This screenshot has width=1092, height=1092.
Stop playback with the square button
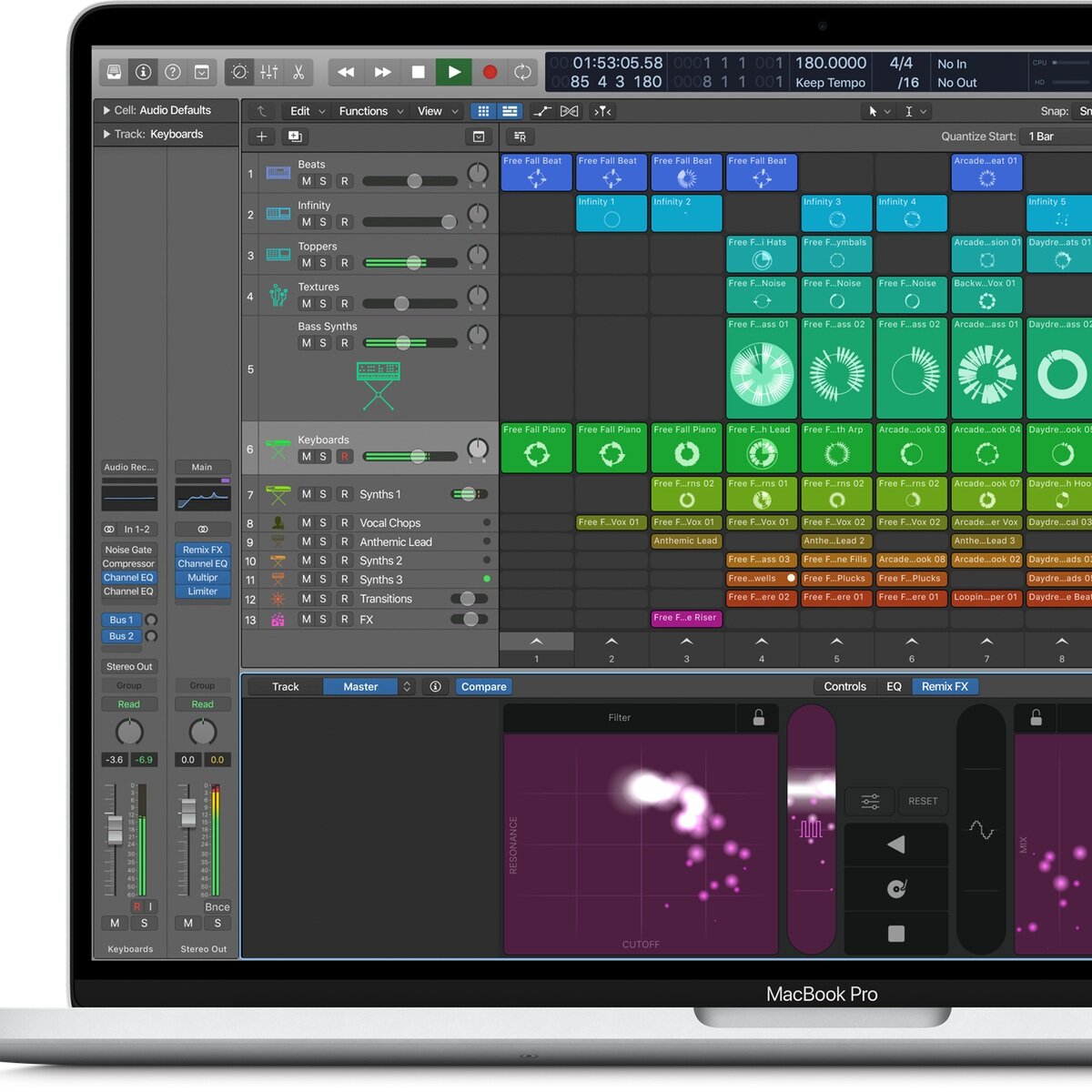point(418,72)
